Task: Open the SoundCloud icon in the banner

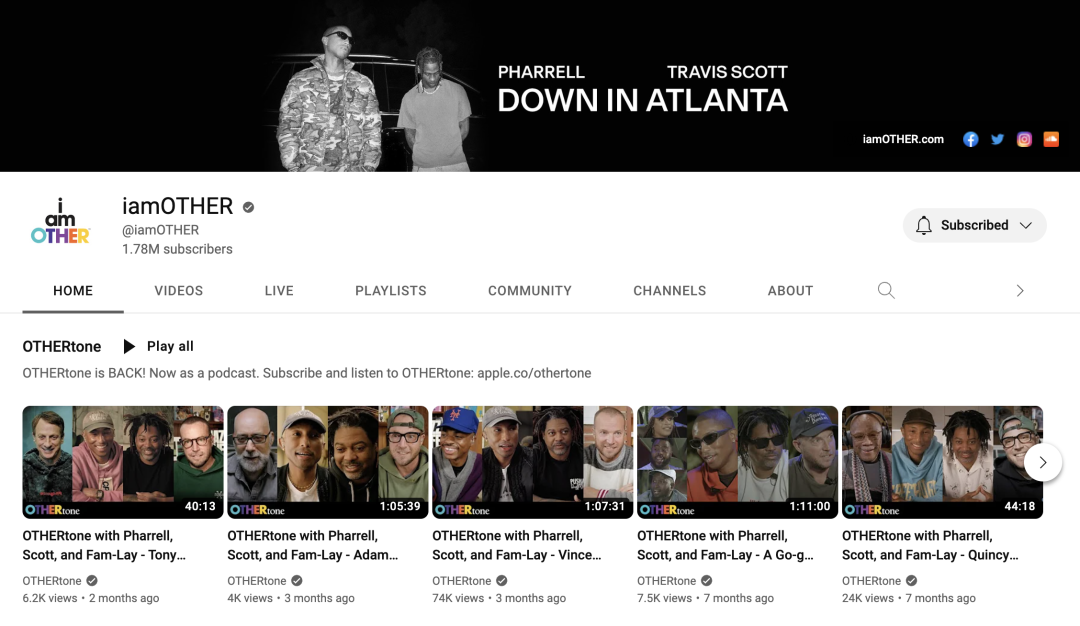Action: (1051, 139)
